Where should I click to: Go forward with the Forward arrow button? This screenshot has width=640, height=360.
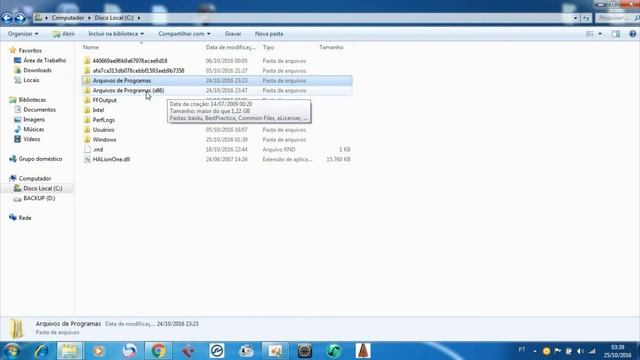click(20, 18)
